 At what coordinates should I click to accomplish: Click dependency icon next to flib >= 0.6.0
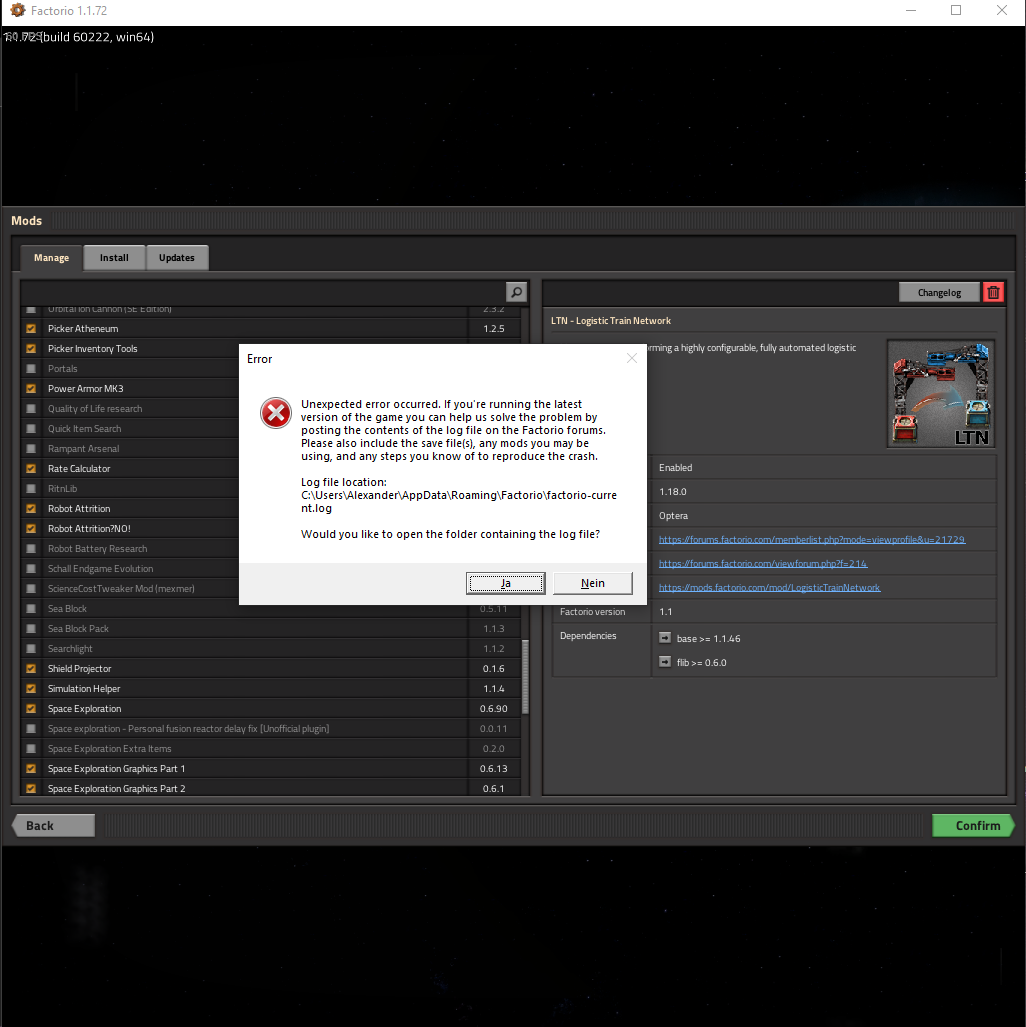pyautogui.click(x=665, y=662)
